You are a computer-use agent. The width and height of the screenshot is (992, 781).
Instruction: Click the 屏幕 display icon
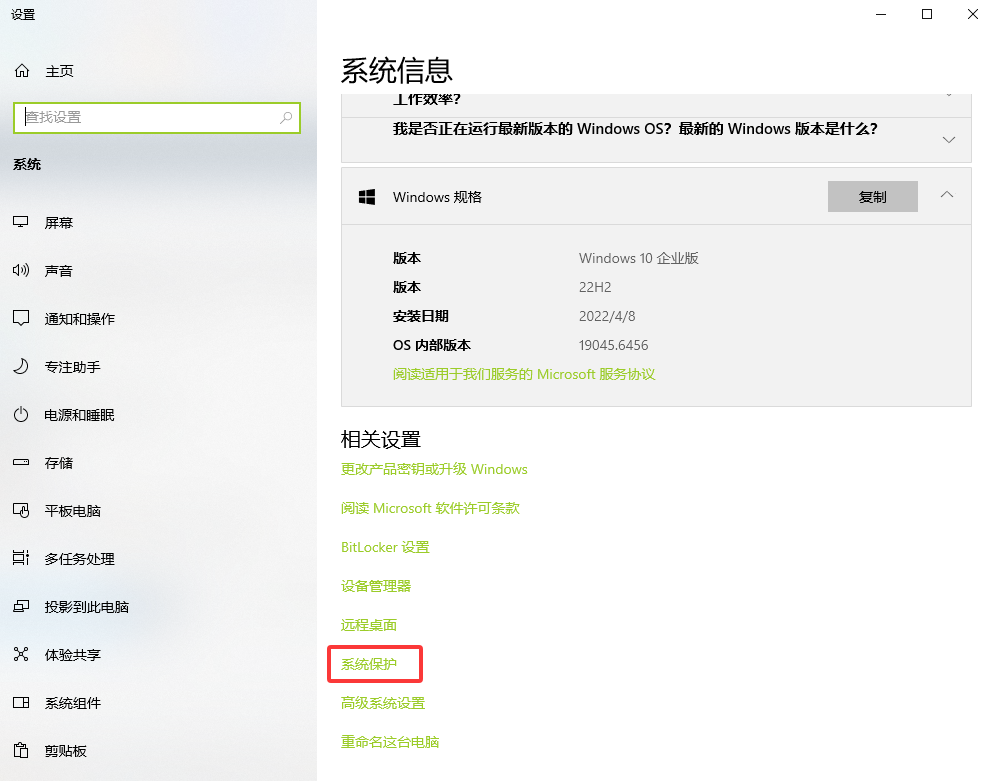click(x=21, y=222)
